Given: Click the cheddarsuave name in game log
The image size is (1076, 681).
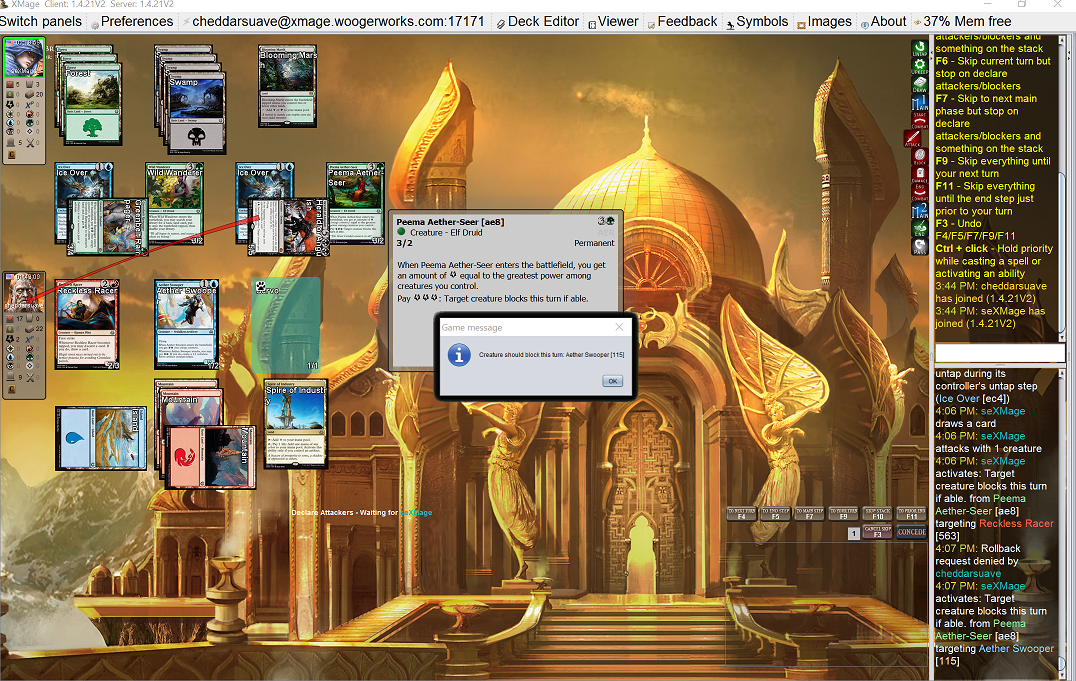Looking at the screenshot, I should pyautogui.click(x=968, y=574).
